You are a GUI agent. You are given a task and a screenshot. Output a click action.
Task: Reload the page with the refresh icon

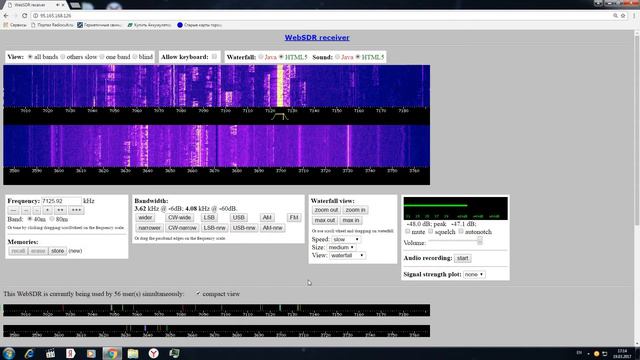[24, 16]
